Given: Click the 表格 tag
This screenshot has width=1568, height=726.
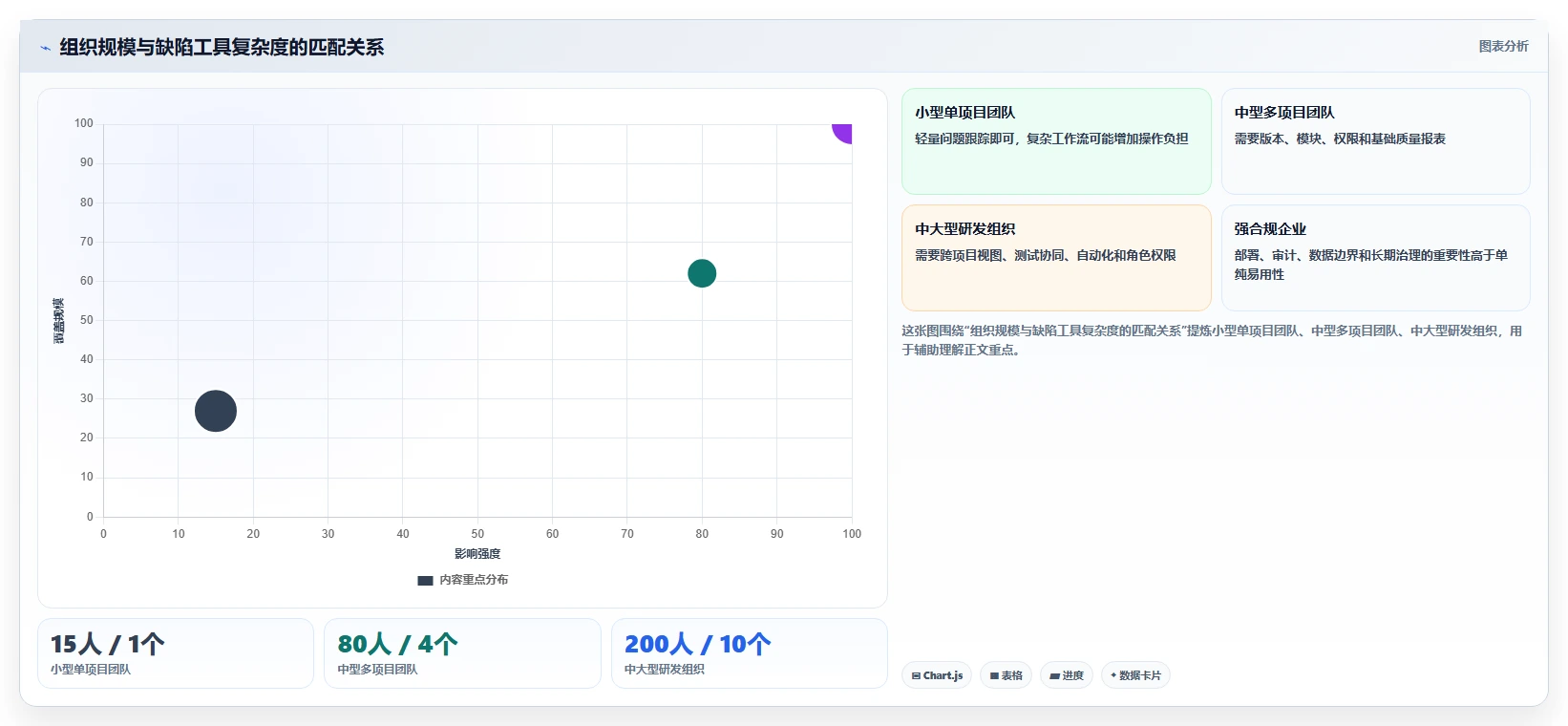Looking at the screenshot, I should (x=1006, y=675).
